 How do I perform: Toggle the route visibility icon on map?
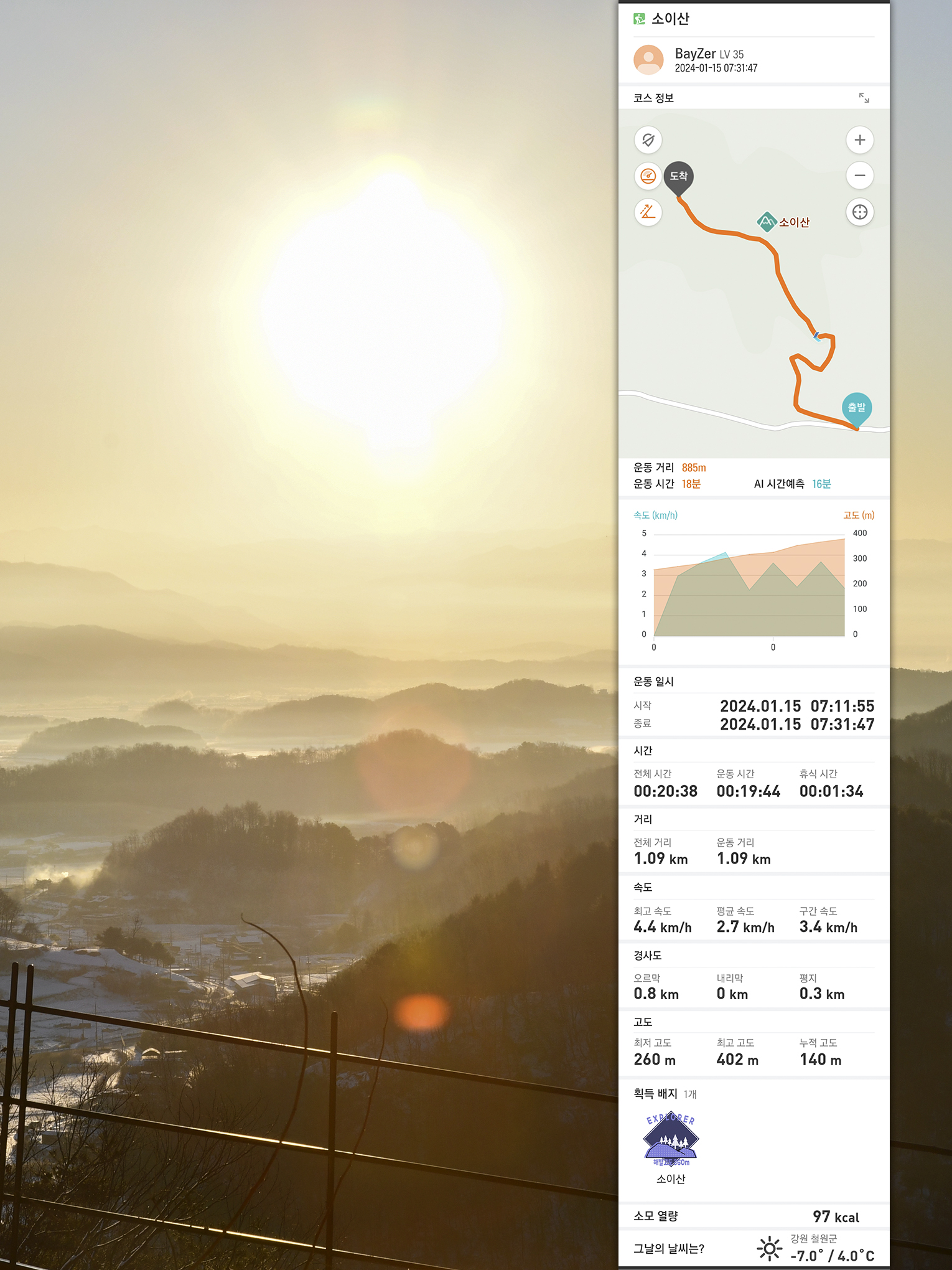pos(648,140)
